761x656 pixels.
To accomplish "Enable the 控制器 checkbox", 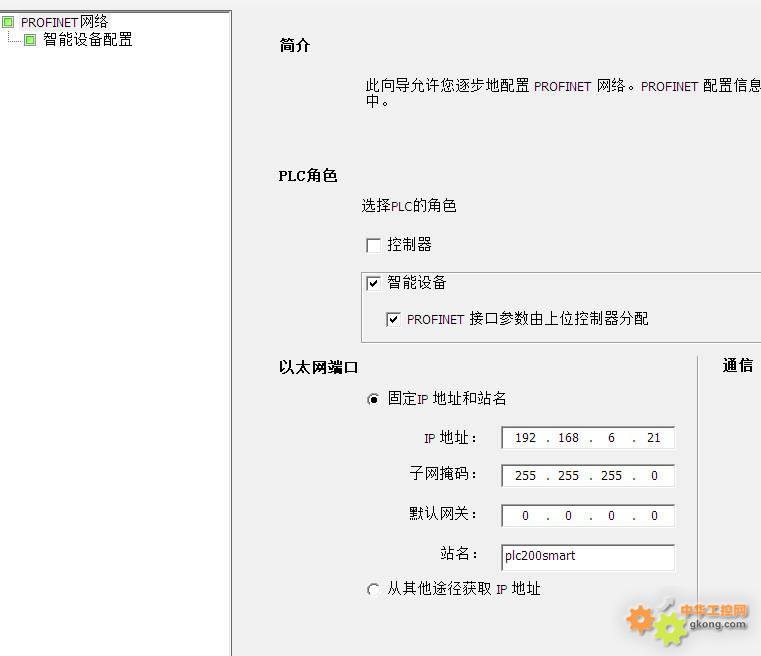I will point(374,245).
